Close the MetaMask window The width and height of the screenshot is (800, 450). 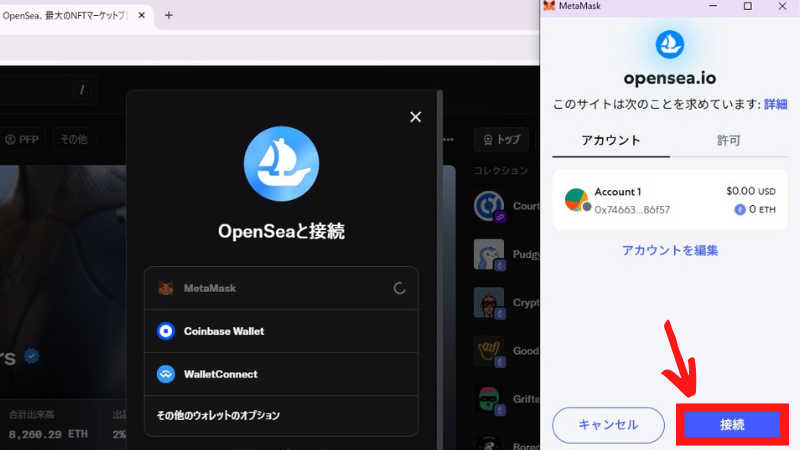pyautogui.click(x=782, y=6)
